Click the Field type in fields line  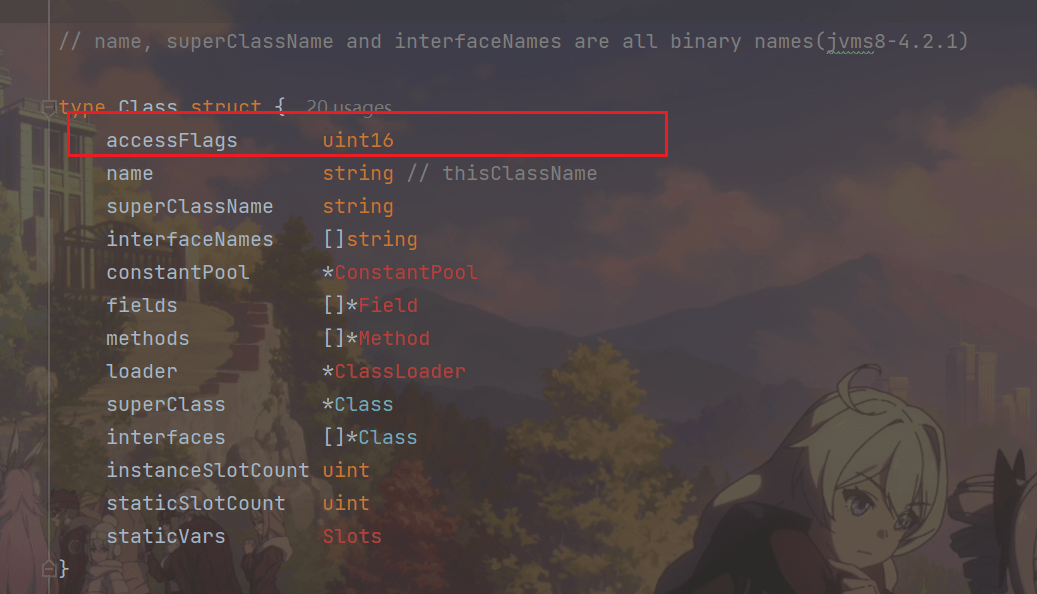click(388, 305)
